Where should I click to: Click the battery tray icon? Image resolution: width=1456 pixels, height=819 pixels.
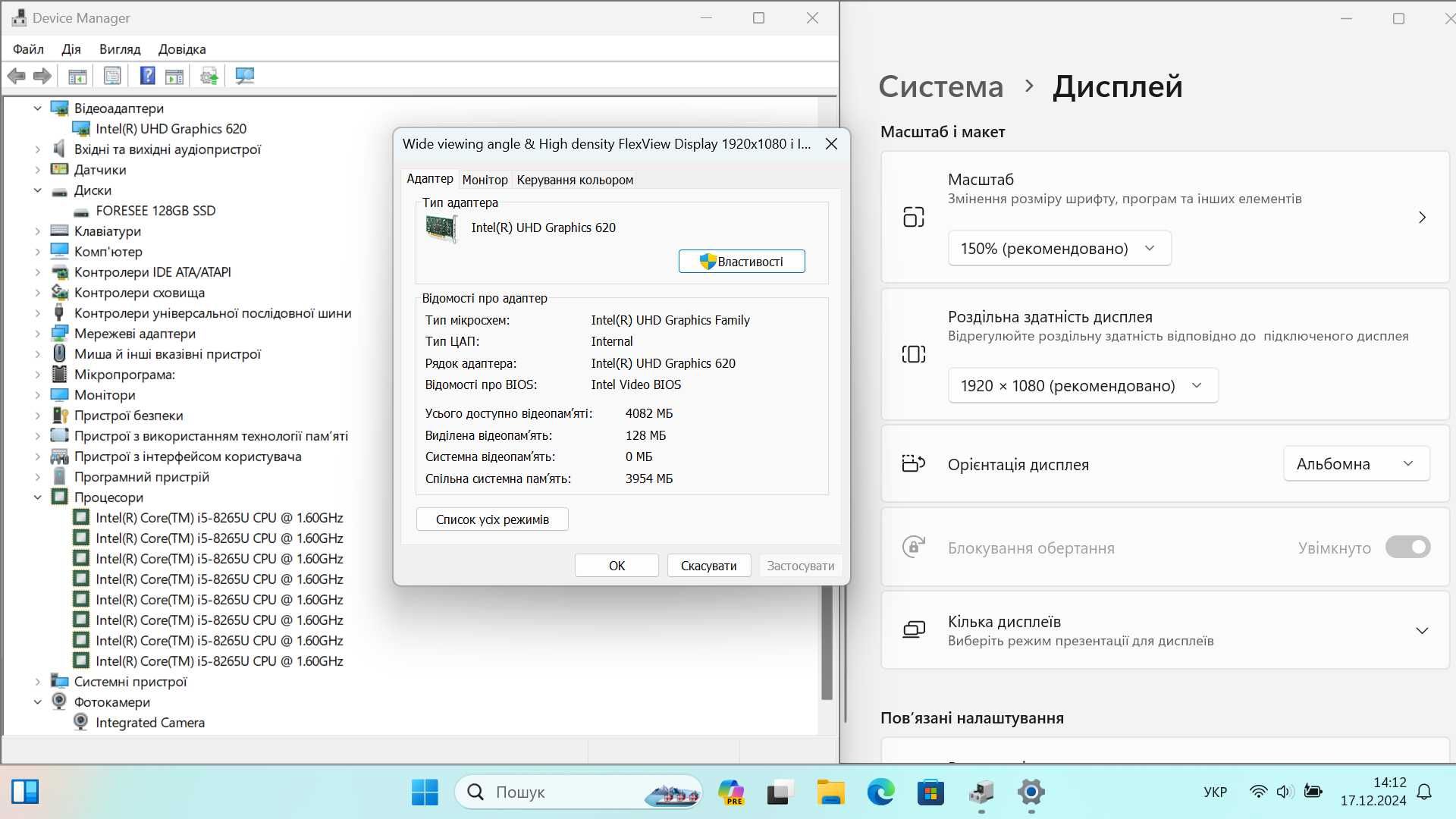tap(1313, 792)
